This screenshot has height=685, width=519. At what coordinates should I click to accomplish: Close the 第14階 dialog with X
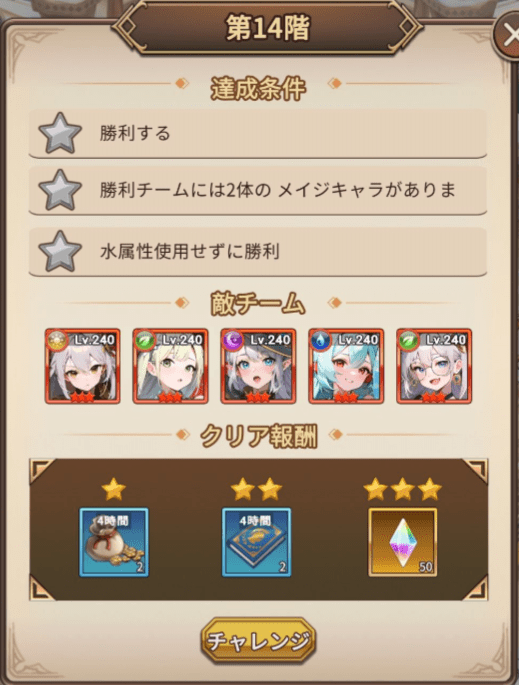(508, 35)
